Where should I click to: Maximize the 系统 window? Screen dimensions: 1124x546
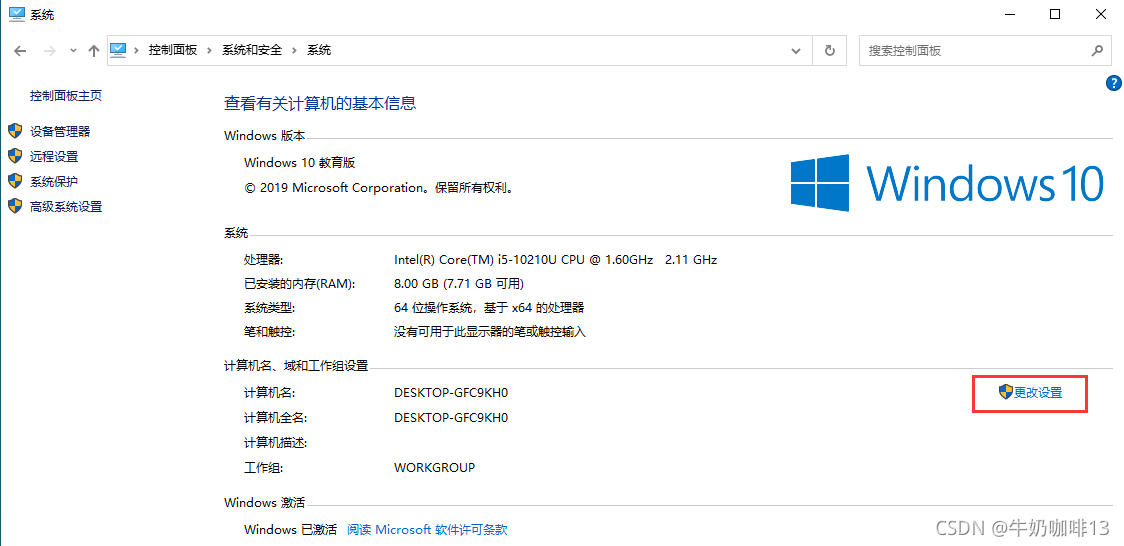(1054, 14)
